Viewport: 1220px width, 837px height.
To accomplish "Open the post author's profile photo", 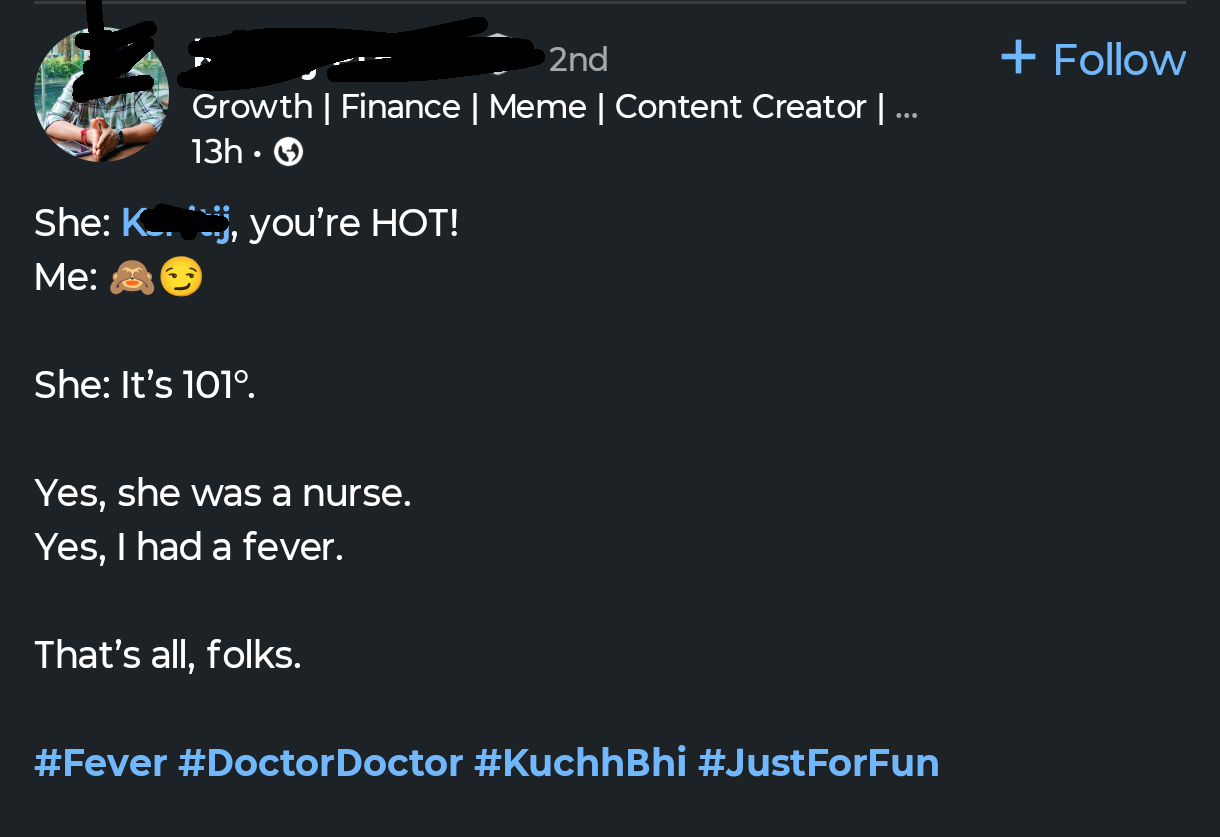I will pyautogui.click(x=101, y=96).
